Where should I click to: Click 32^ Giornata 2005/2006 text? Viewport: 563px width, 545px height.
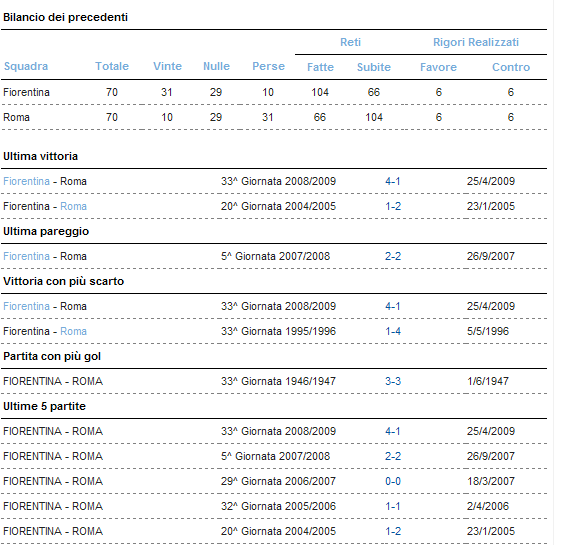point(278,507)
